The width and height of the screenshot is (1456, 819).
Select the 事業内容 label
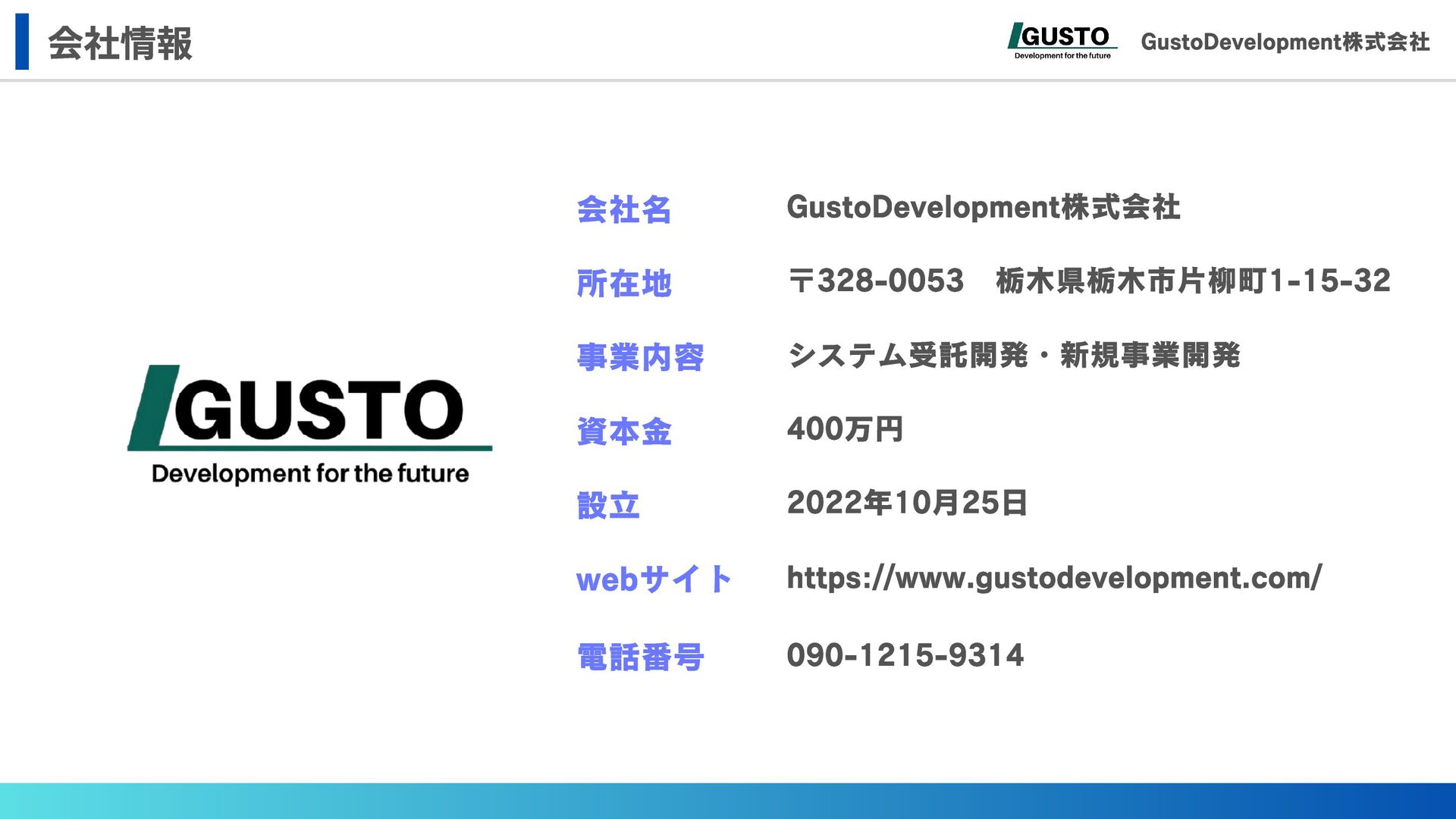click(640, 357)
